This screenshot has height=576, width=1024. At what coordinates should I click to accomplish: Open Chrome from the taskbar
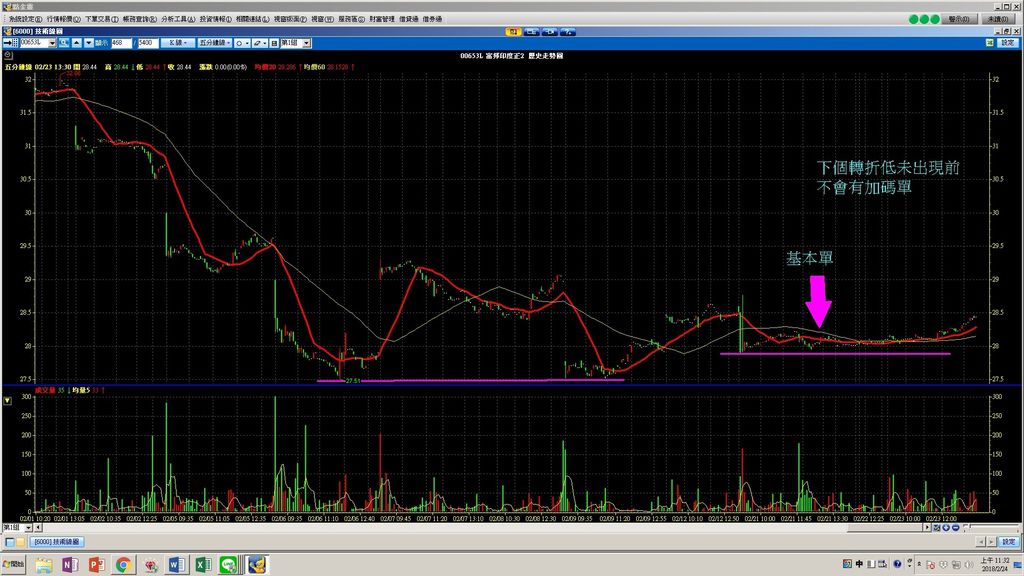[x=123, y=564]
